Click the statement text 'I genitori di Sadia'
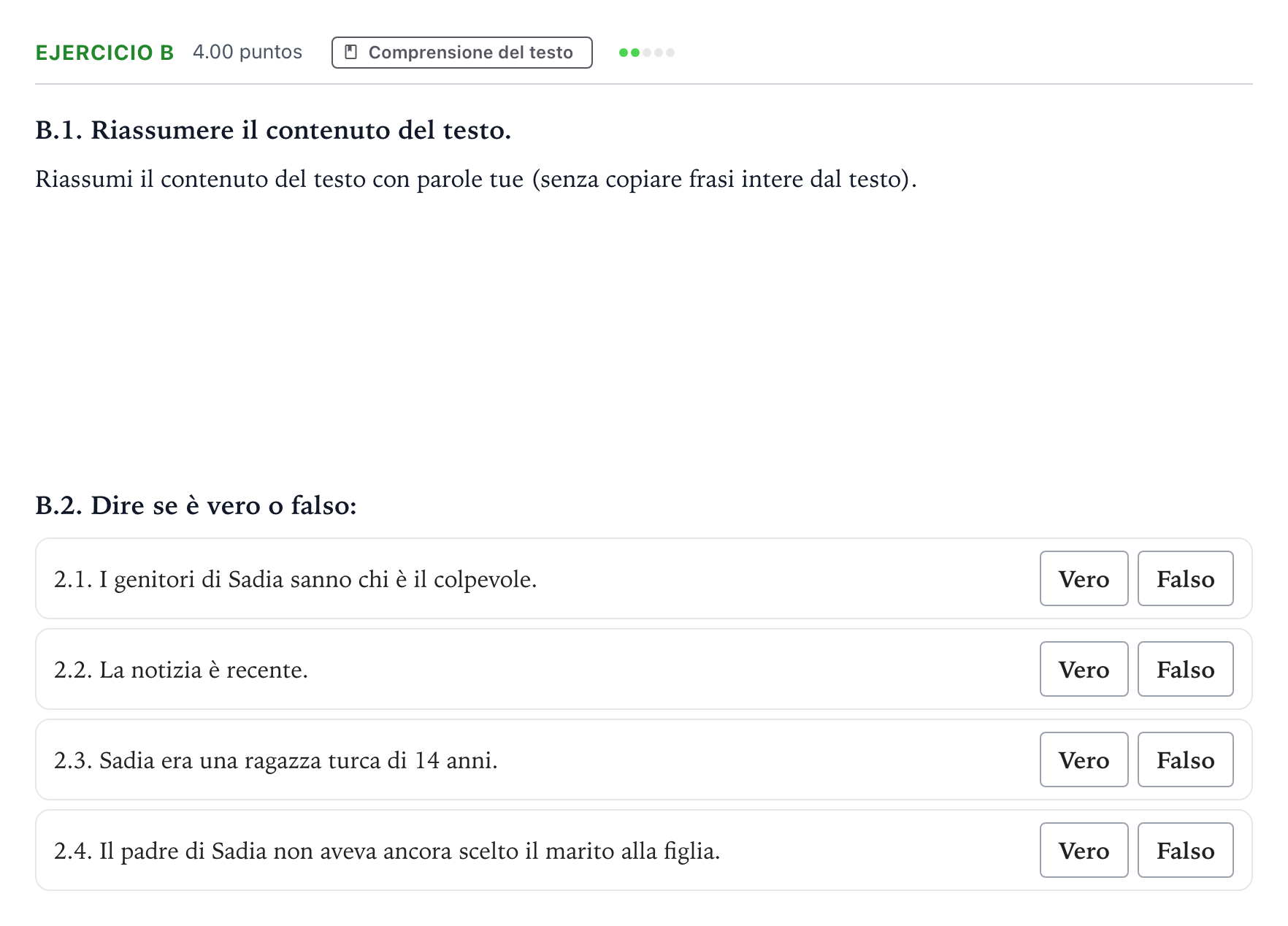Screen dimensions: 1288x926 295,579
